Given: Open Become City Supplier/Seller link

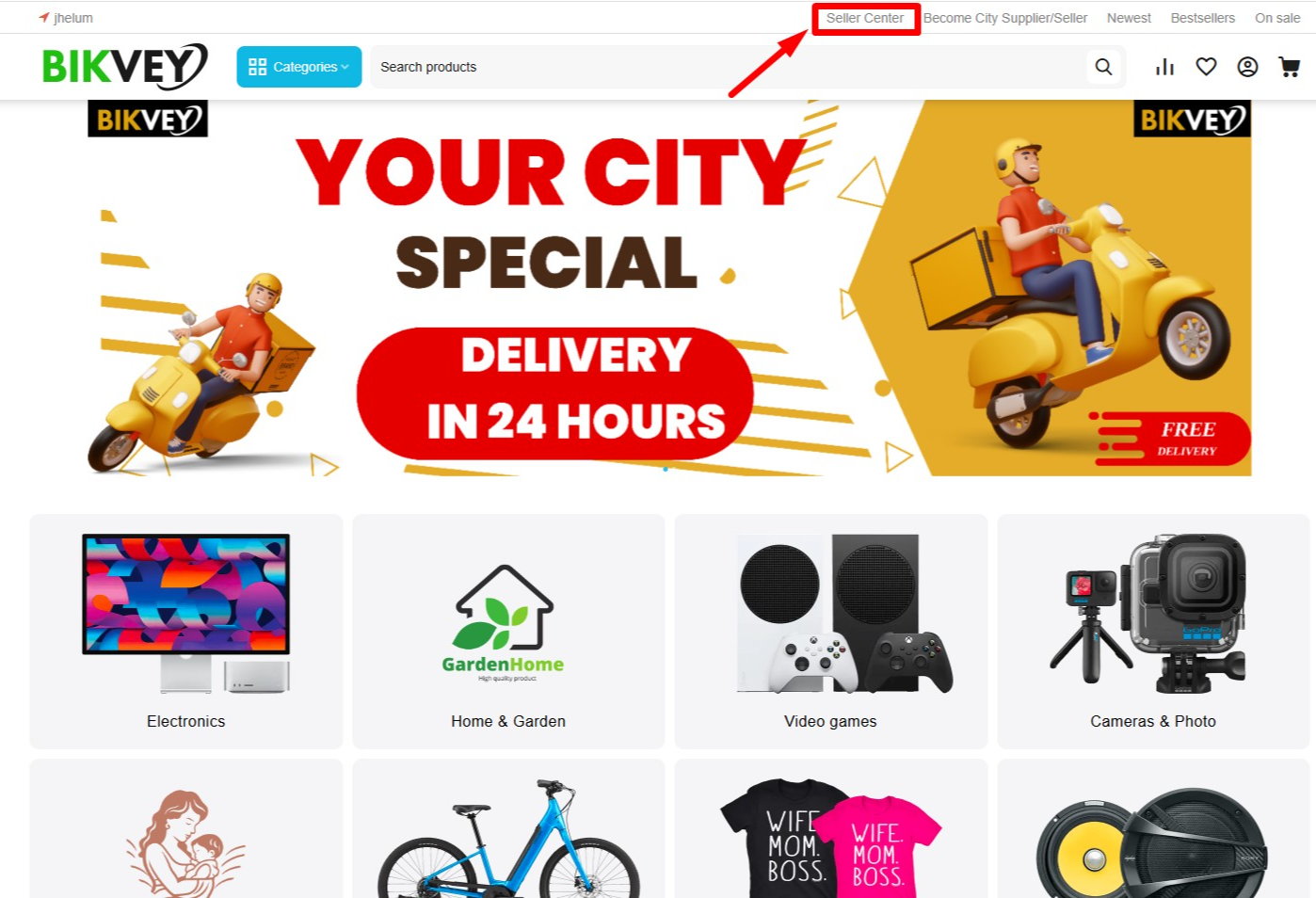Looking at the screenshot, I should coord(1005,18).
